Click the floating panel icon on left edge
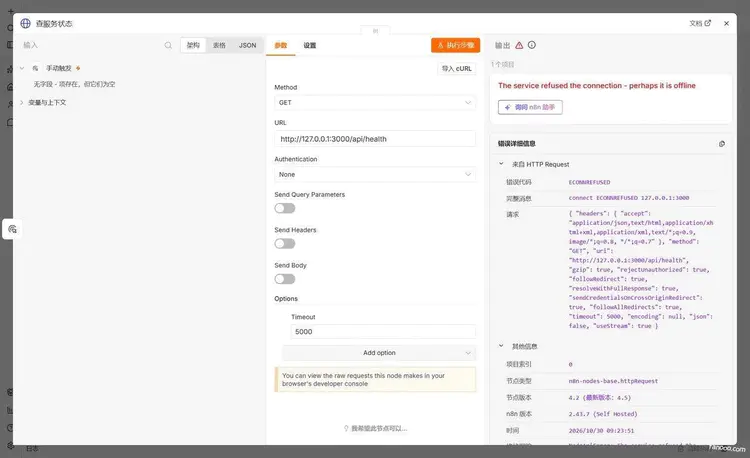 pos(12,229)
